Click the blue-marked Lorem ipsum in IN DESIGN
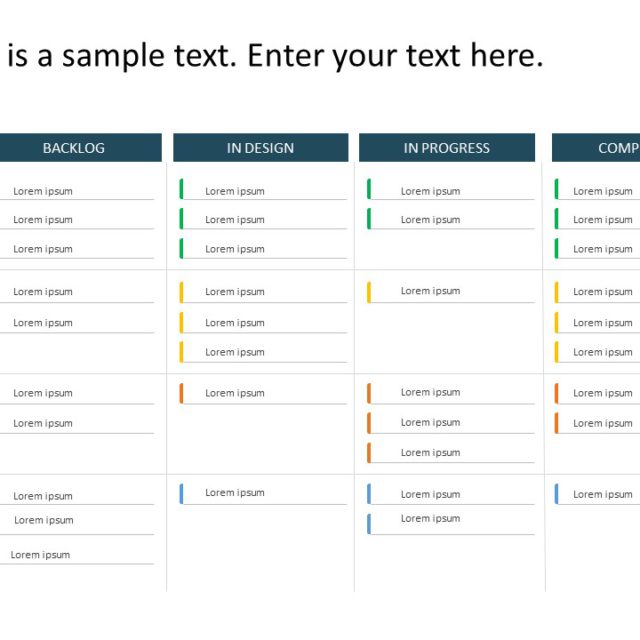The height and width of the screenshot is (640, 640). click(x=235, y=492)
